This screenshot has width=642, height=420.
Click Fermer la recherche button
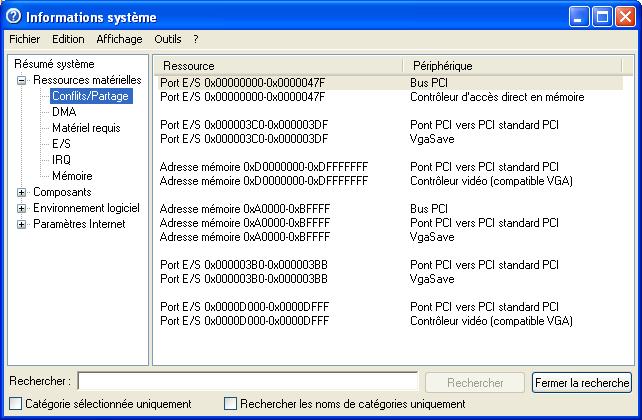[582, 383]
